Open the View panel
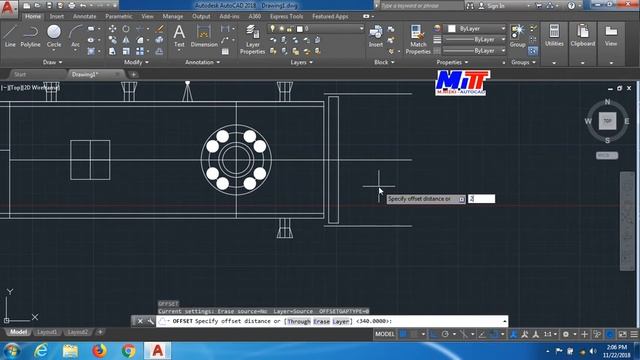 [x=611, y=35]
